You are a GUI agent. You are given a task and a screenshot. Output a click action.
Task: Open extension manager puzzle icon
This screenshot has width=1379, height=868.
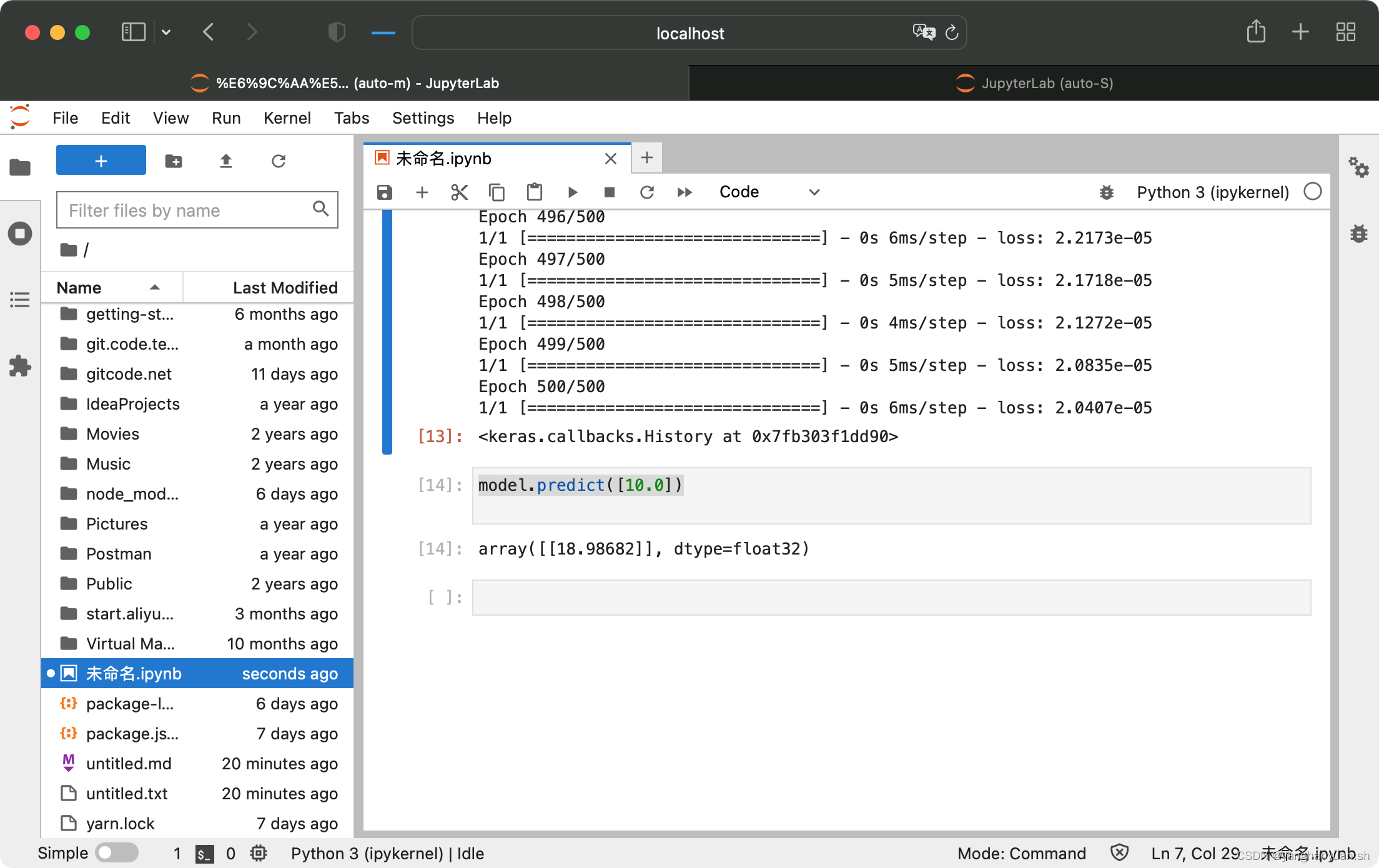(x=20, y=366)
